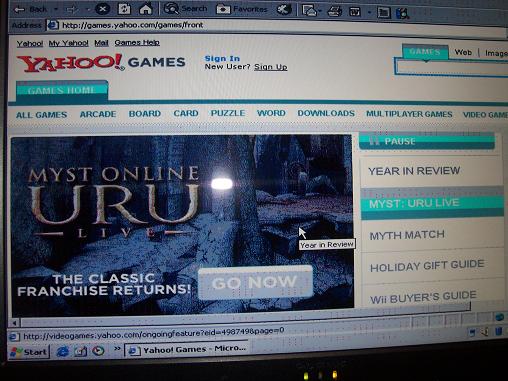Open the Games Help link
Image resolution: width=508 pixels, height=381 pixels.
[x=137, y=42]
